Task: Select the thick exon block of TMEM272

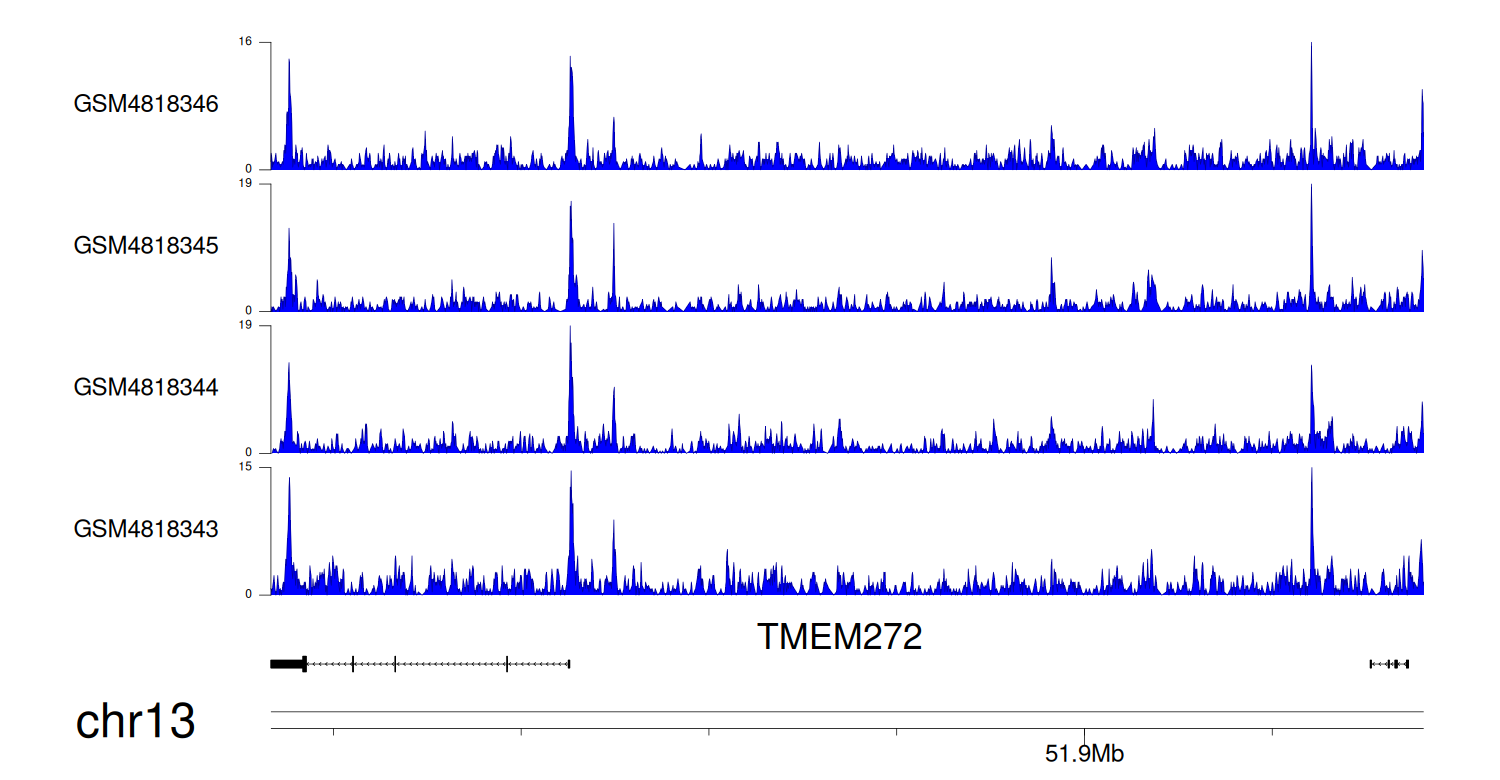Action: point(288,663)
